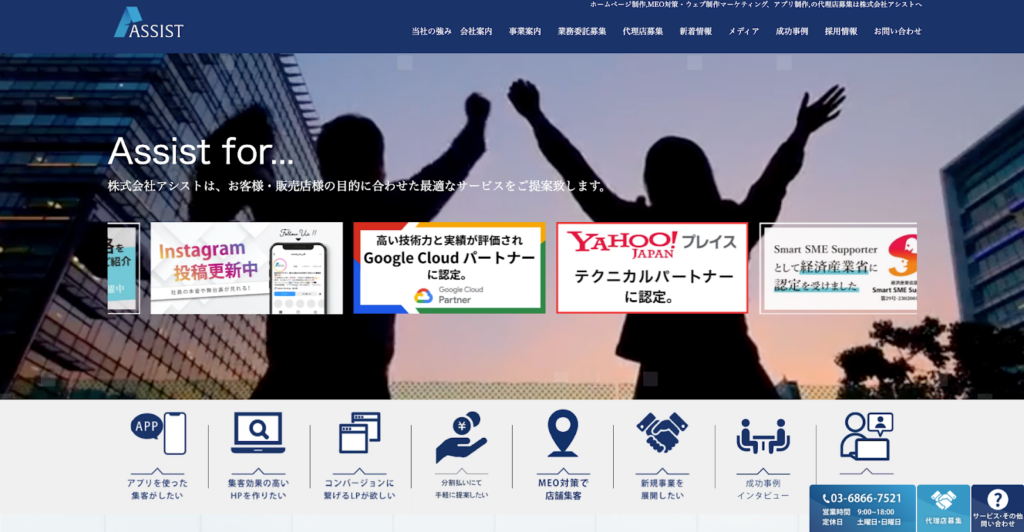This screenshot has width=1024, height=532.
Task: Open the Smart SME Supporter banner
Action: (x=839, y=268)
